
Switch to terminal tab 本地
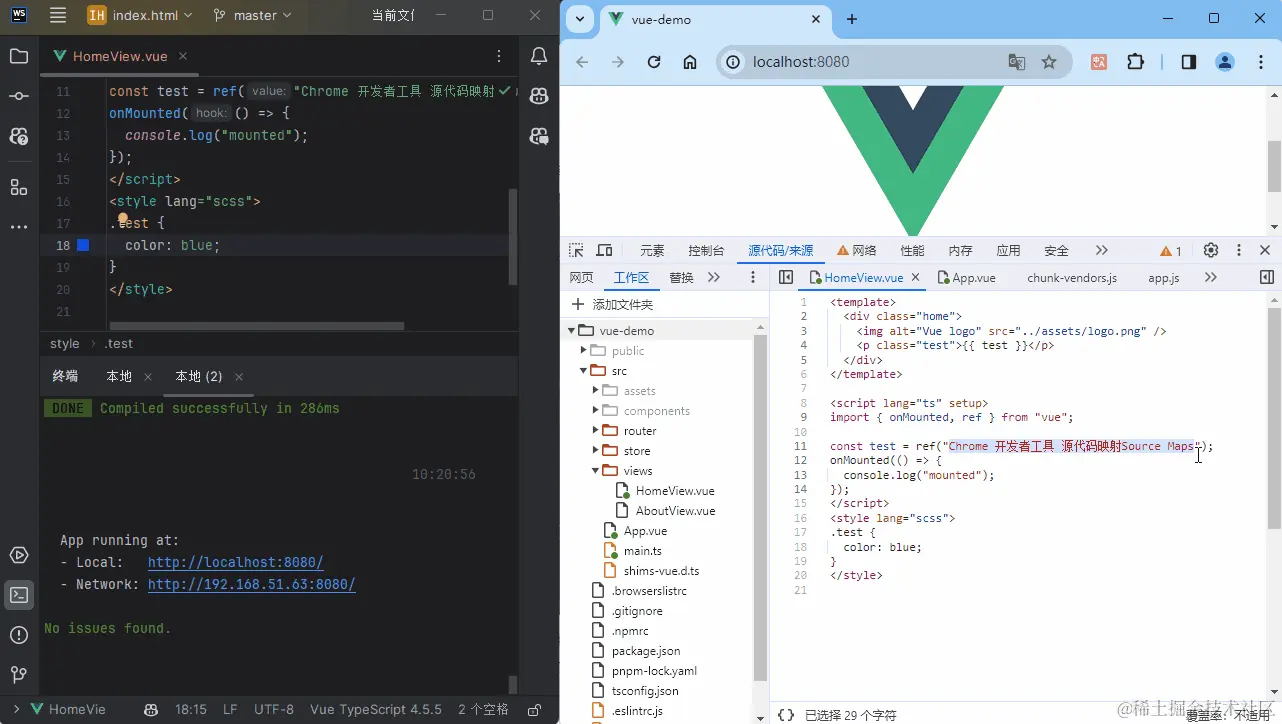119,376
